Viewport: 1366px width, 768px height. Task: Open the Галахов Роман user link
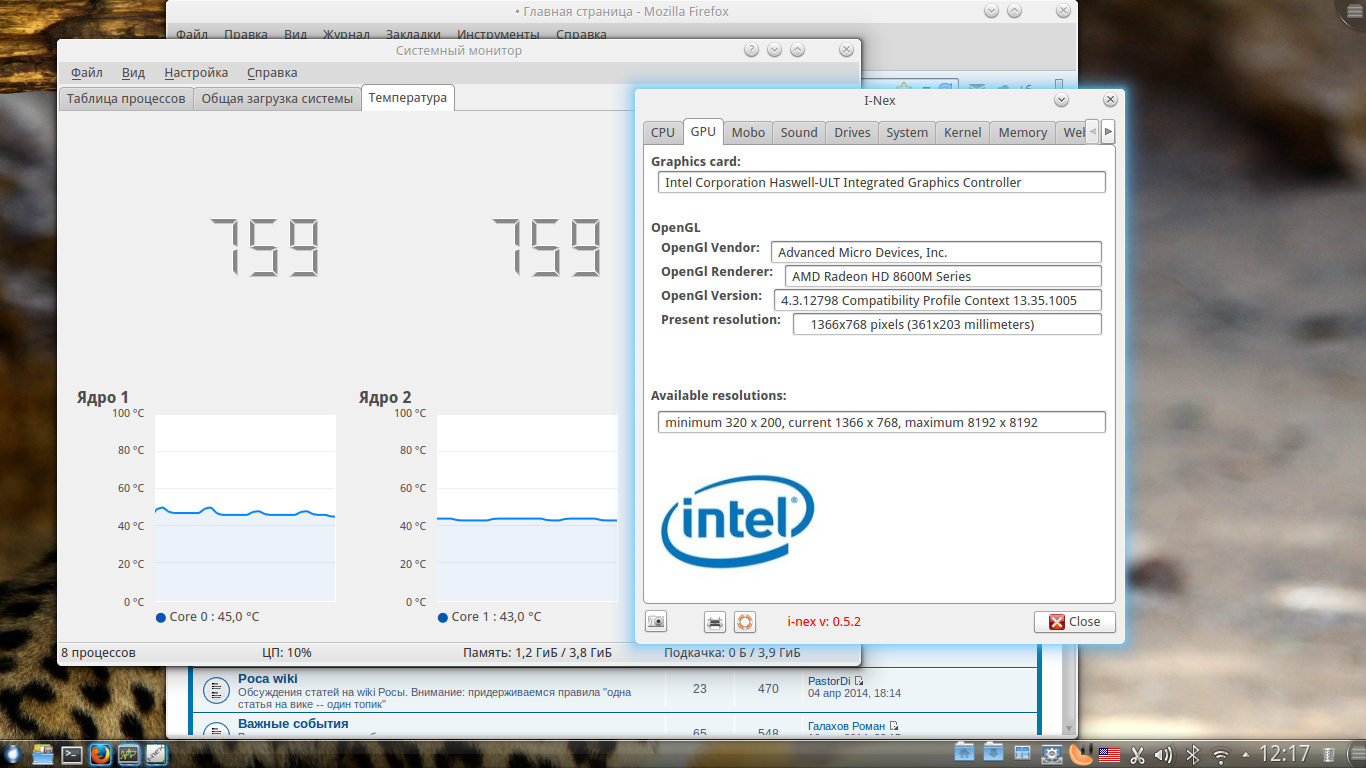coord(846,726)
